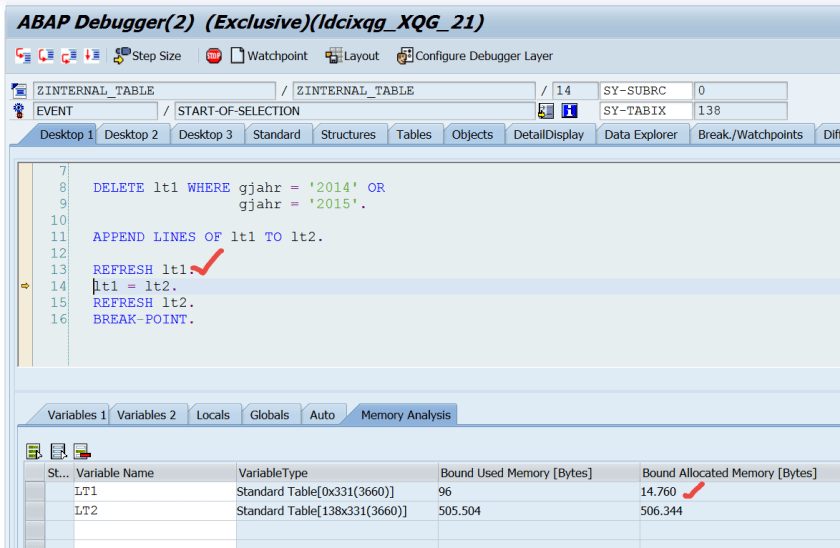Click the Continue execution icon
840x548 pixels.
click(91, 56)
